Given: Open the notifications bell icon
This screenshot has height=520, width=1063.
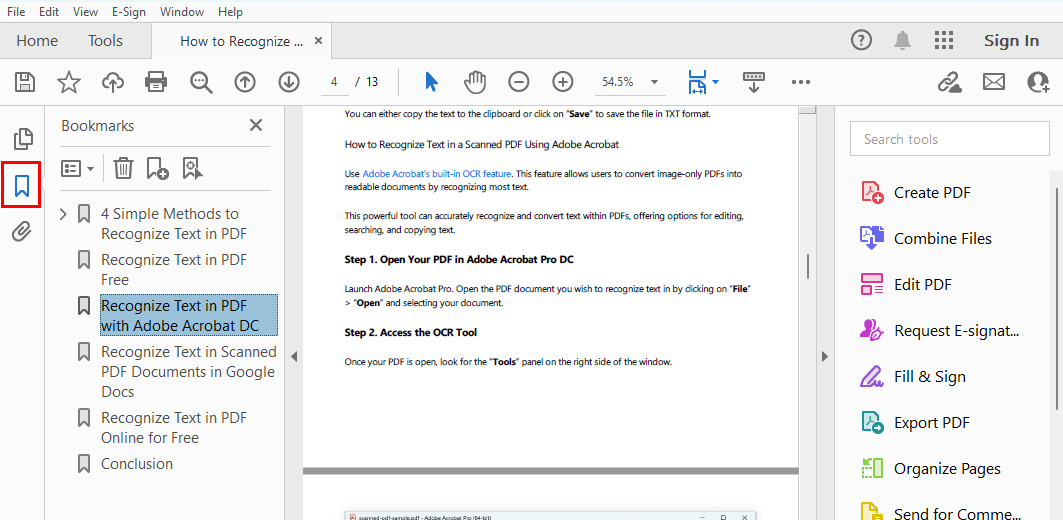Looking at the screenshot, I should (x=902, y=41).
